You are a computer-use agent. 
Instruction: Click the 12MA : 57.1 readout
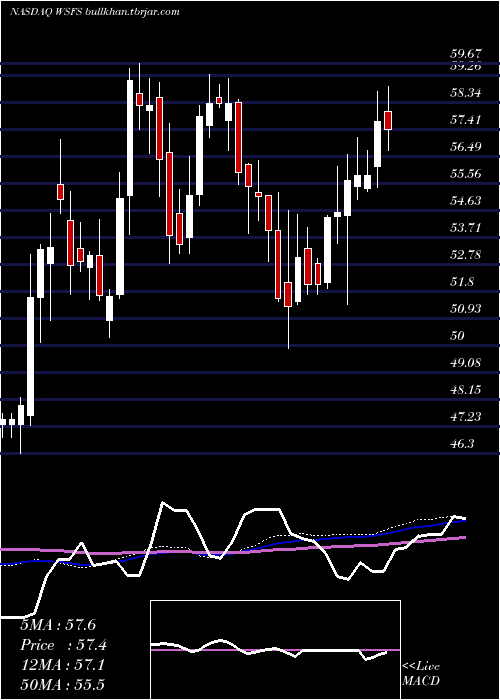pyautogui.click(x=63, y=665)
